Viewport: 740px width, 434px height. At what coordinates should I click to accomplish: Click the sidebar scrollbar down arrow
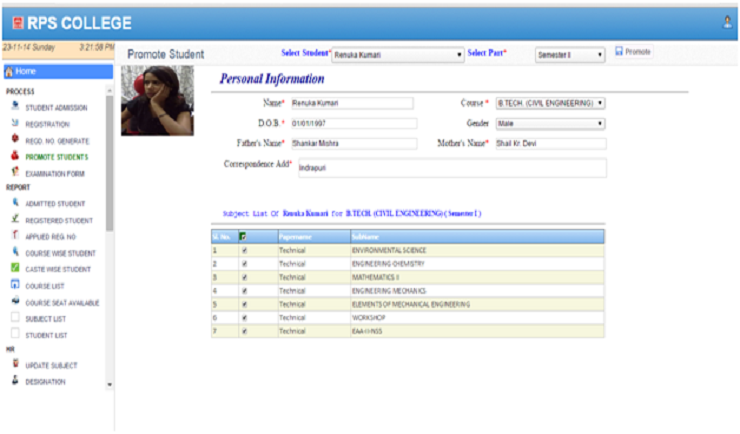pos(110,385)
